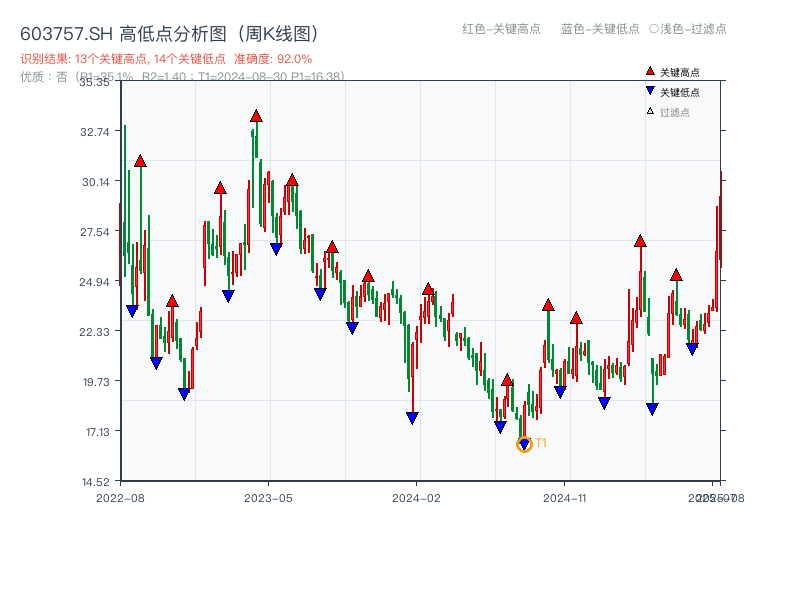800x600 pixels.
Task: Click the 蓝色-关键低点 top legend label
Action: pos(600,29)
